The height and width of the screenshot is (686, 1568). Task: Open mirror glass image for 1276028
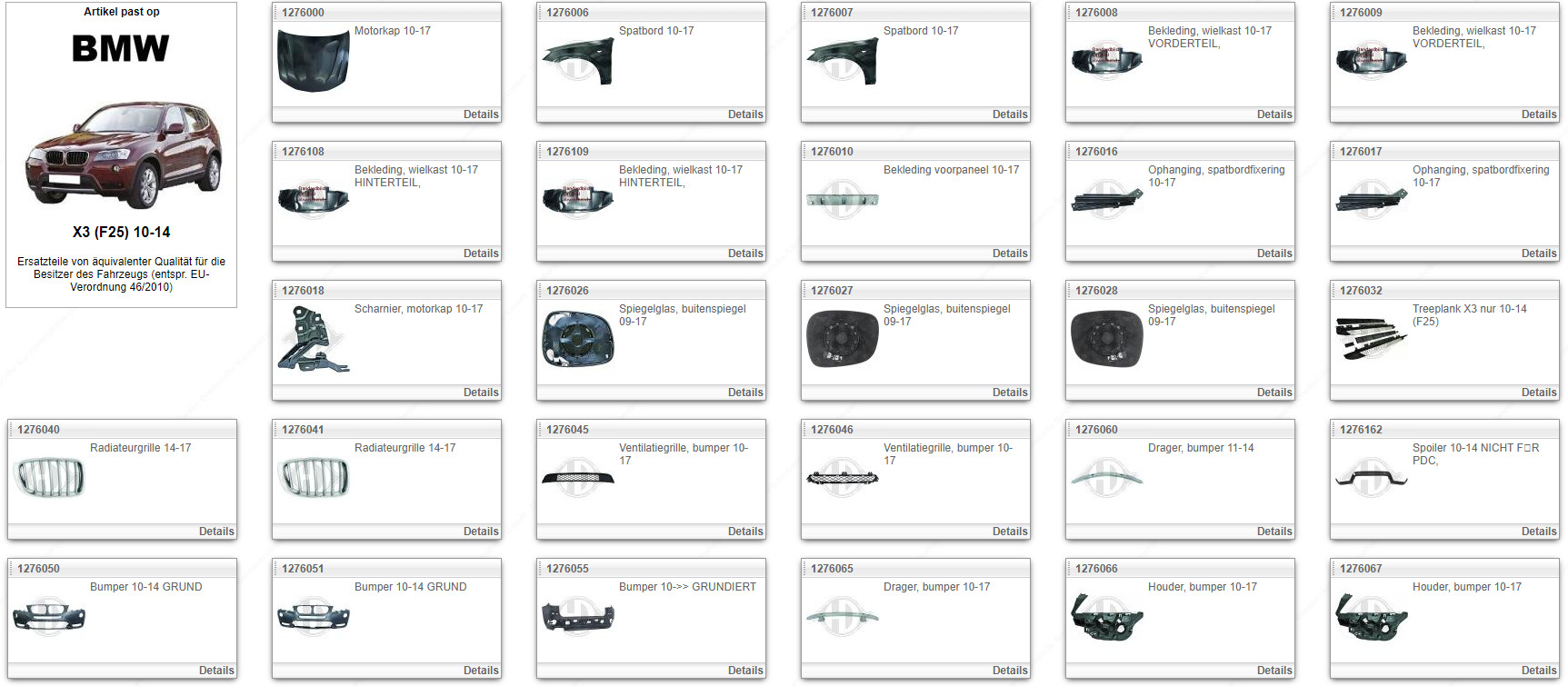point(1107,338)
